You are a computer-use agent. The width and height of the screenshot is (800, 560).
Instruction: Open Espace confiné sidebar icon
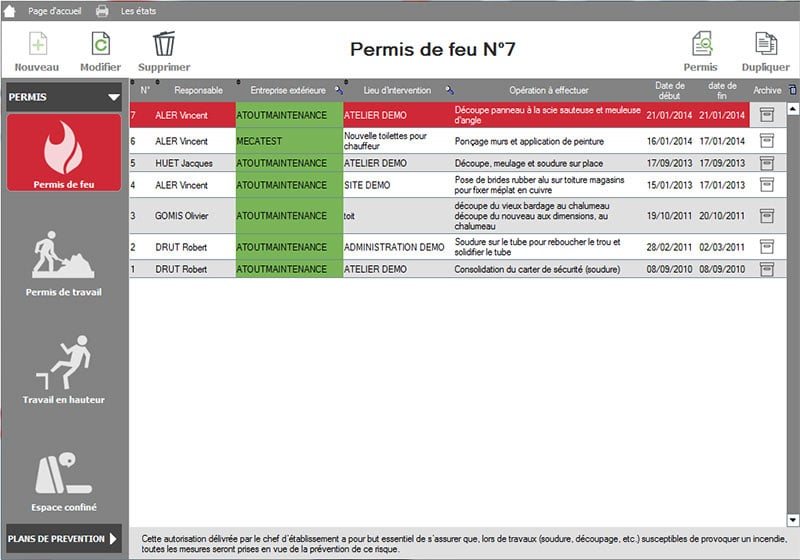coord(63,472)
